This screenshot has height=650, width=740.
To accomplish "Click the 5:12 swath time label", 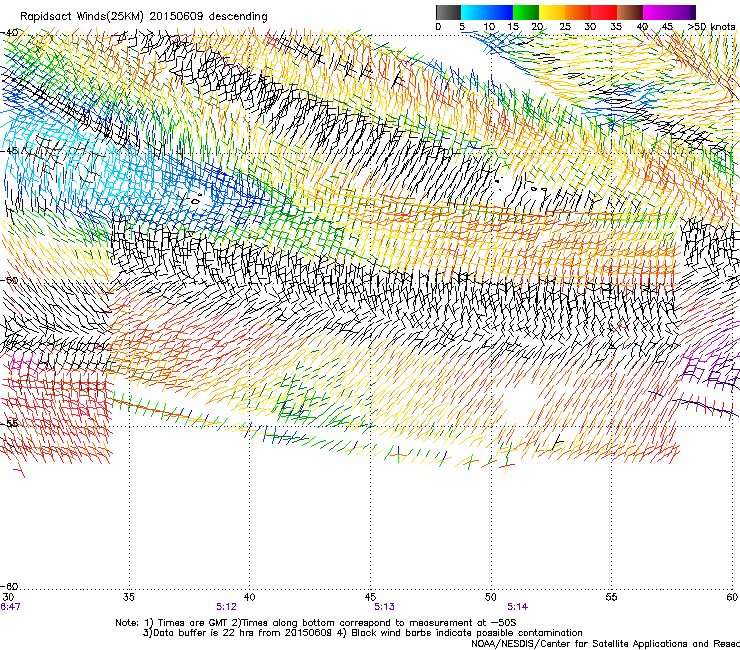I will 227,607.
